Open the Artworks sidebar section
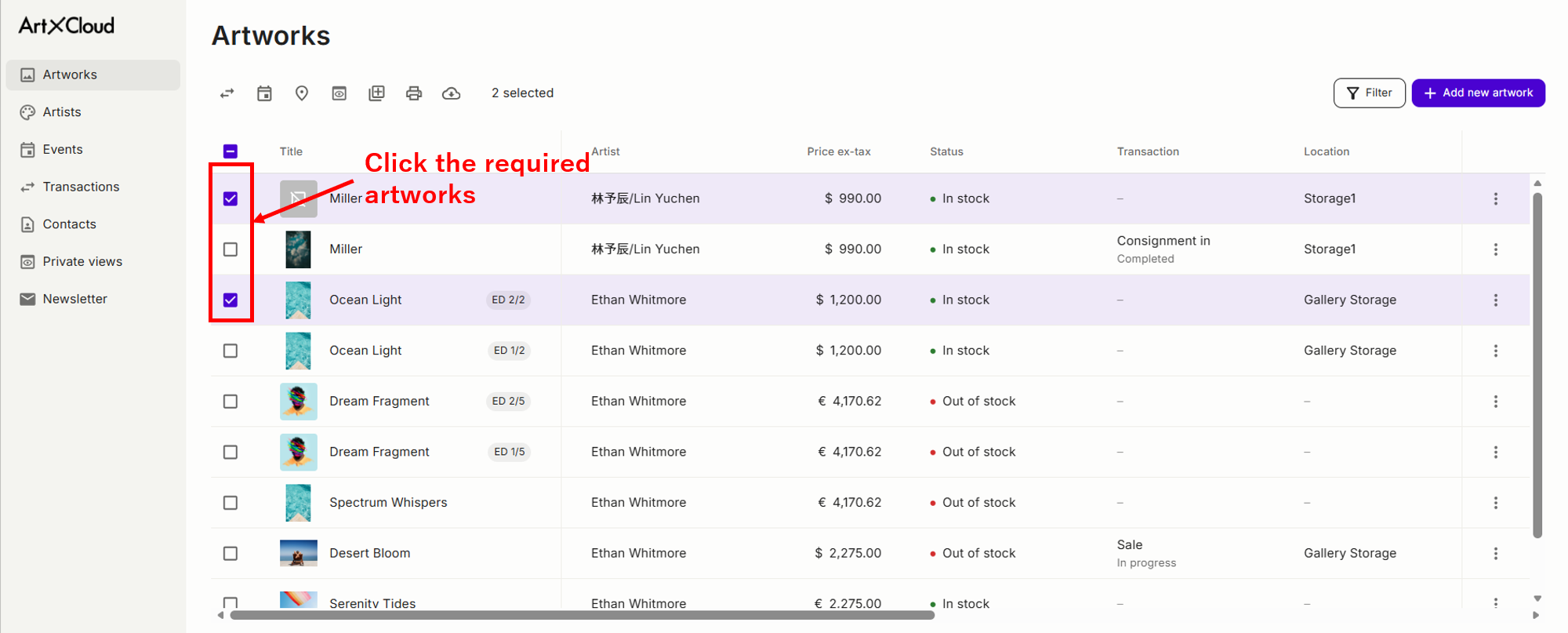This screenshot has height=633, width=1568. [x=93, y=75]
